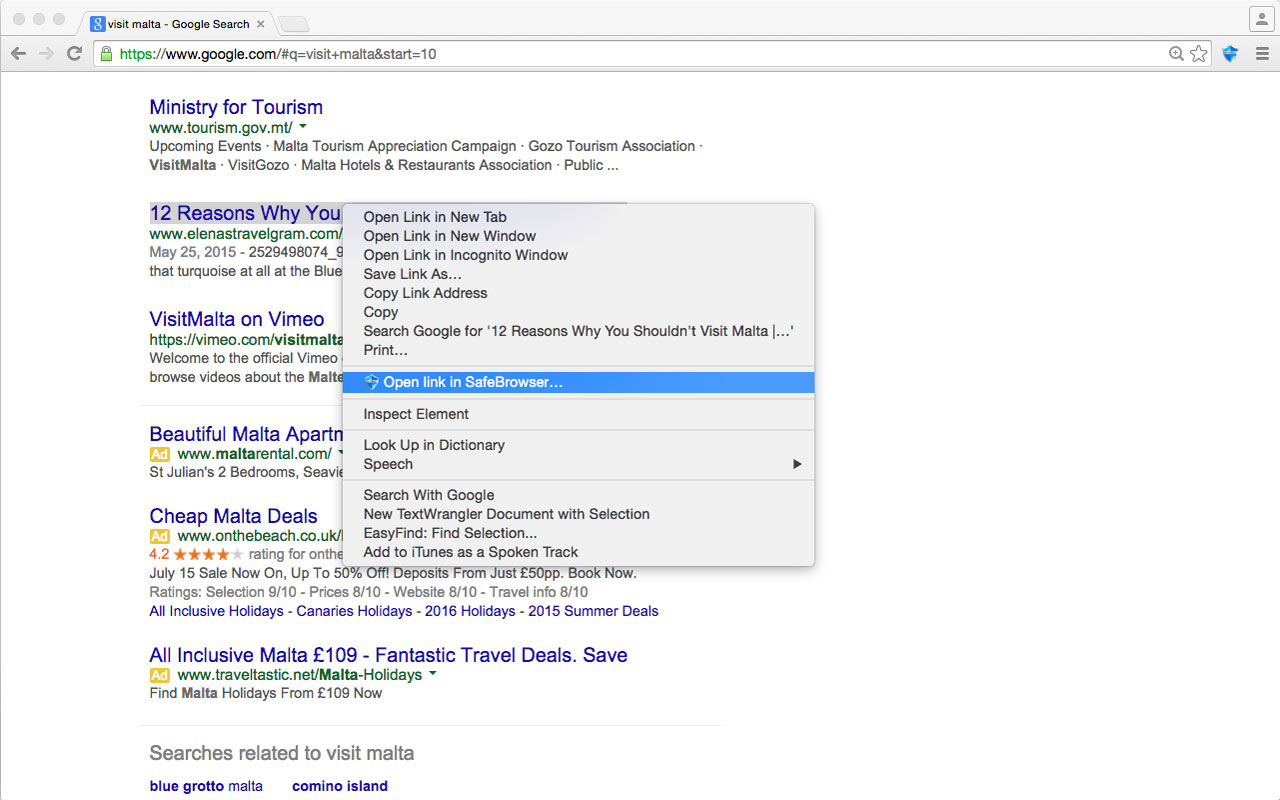Close the visit malta search tab
Viewport: 1280px width, 800px height.
(x=261, y=23)
